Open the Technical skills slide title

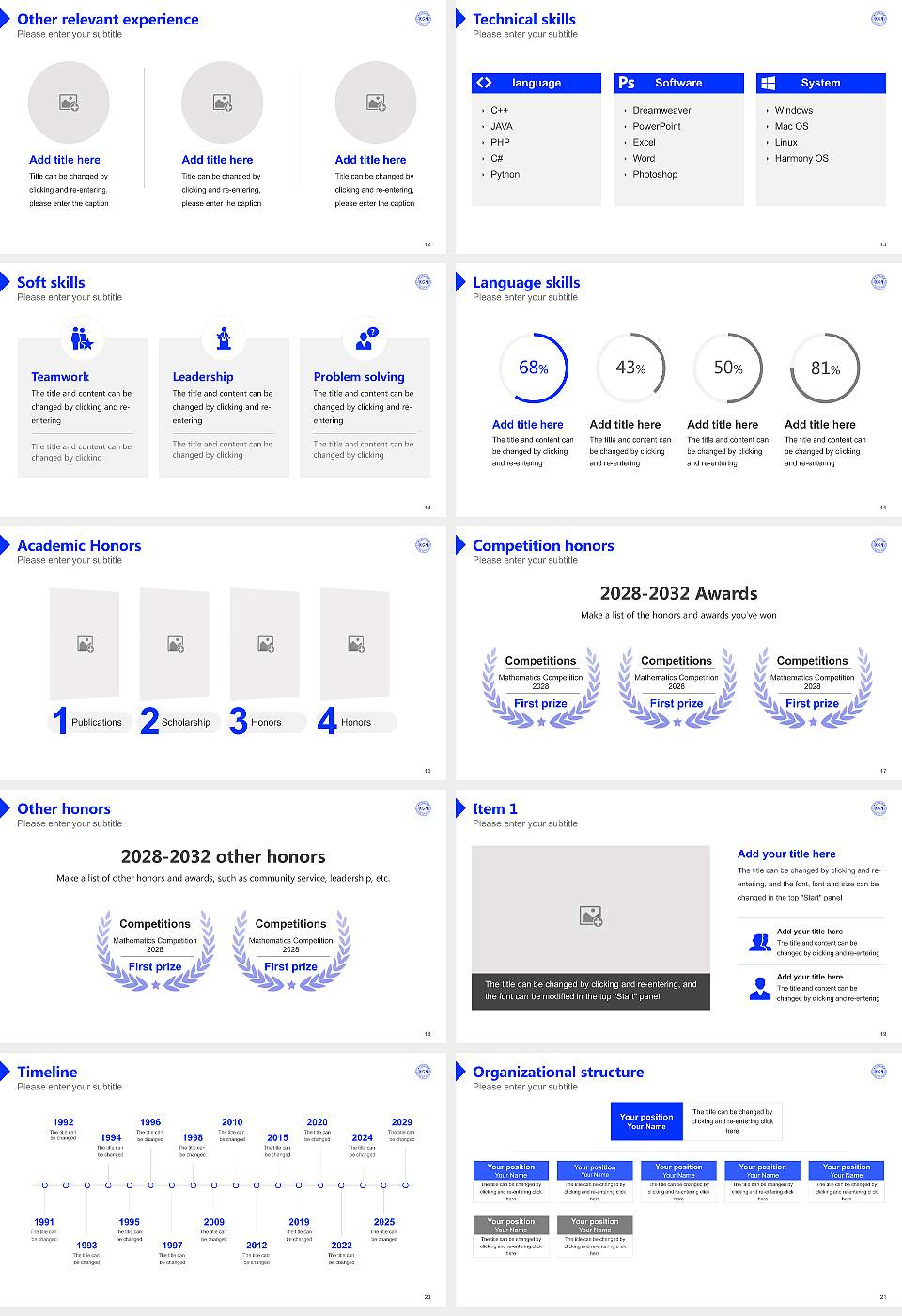click(524, 19)
